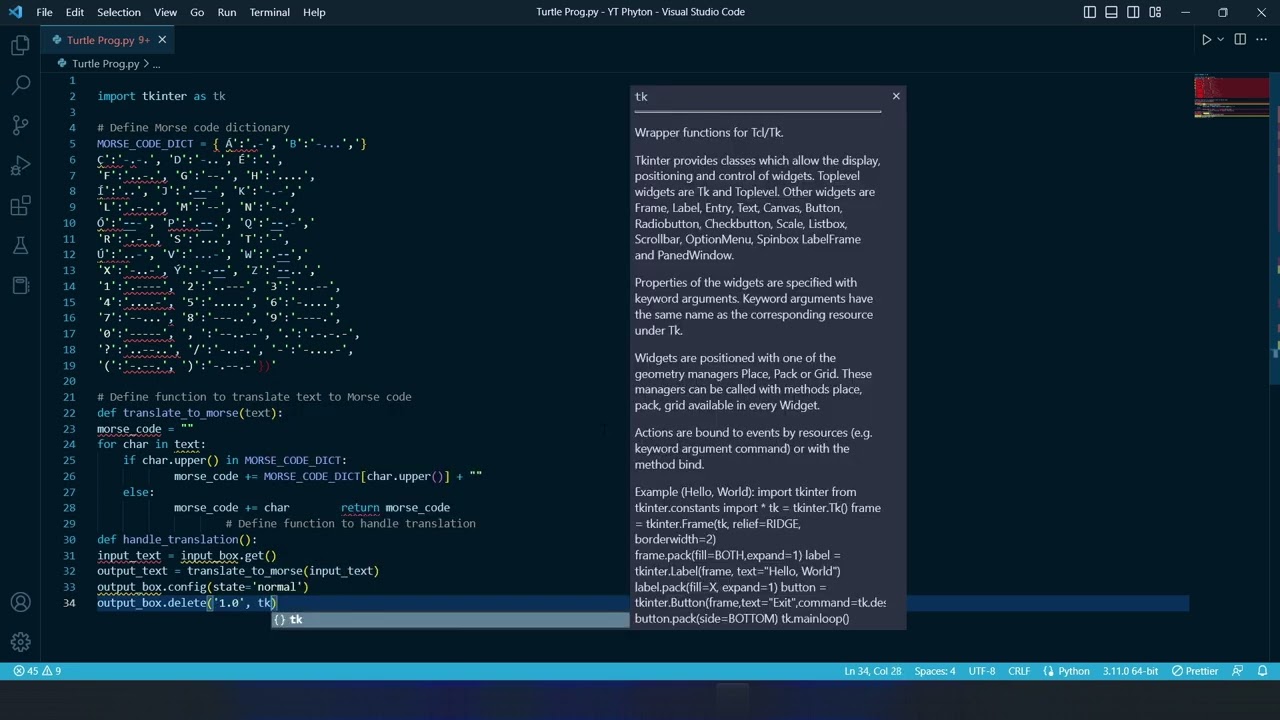
Task: Open the notifications bell
Action: coord(1262,671)
